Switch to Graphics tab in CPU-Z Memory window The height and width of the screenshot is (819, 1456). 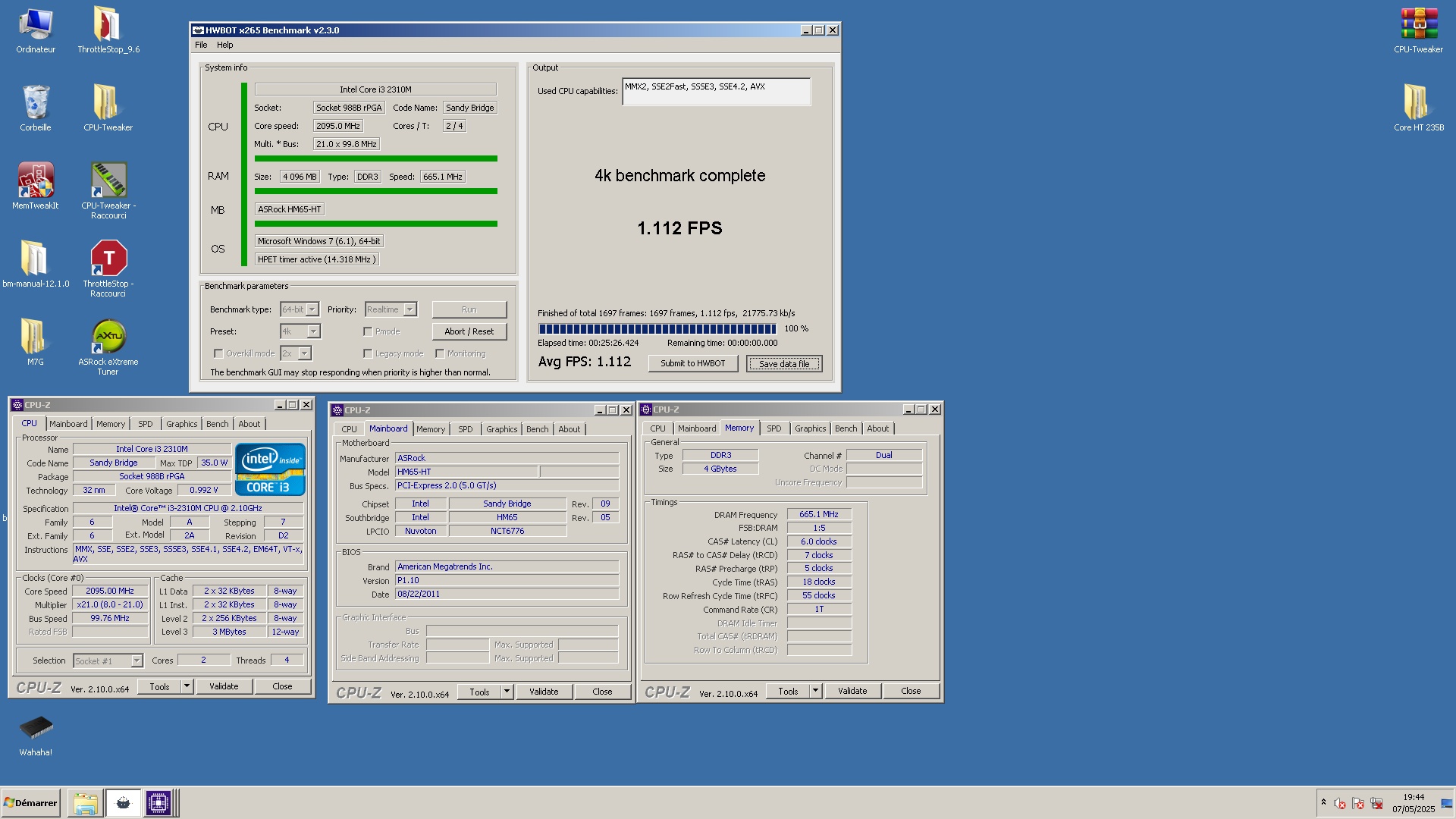point(810,428)
